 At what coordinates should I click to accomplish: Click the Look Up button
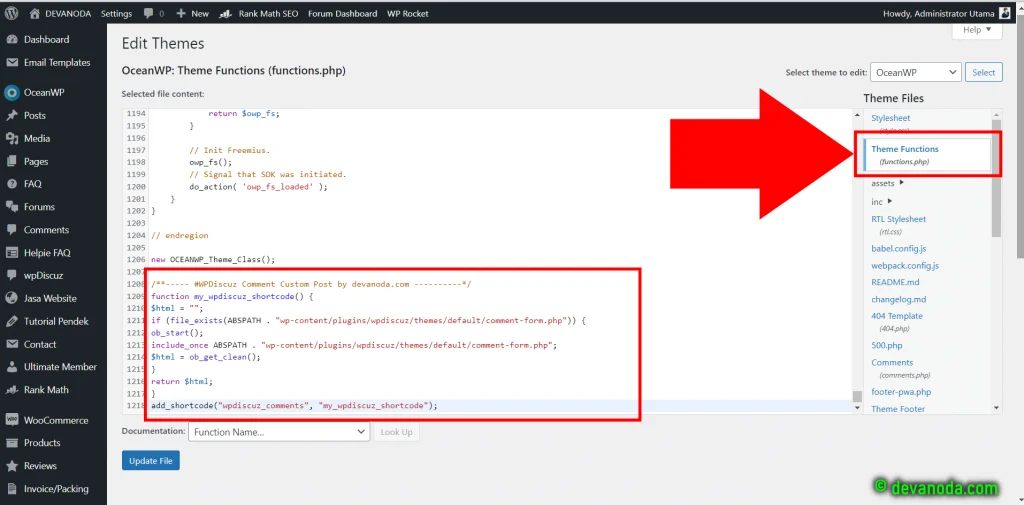coord(396,432)
